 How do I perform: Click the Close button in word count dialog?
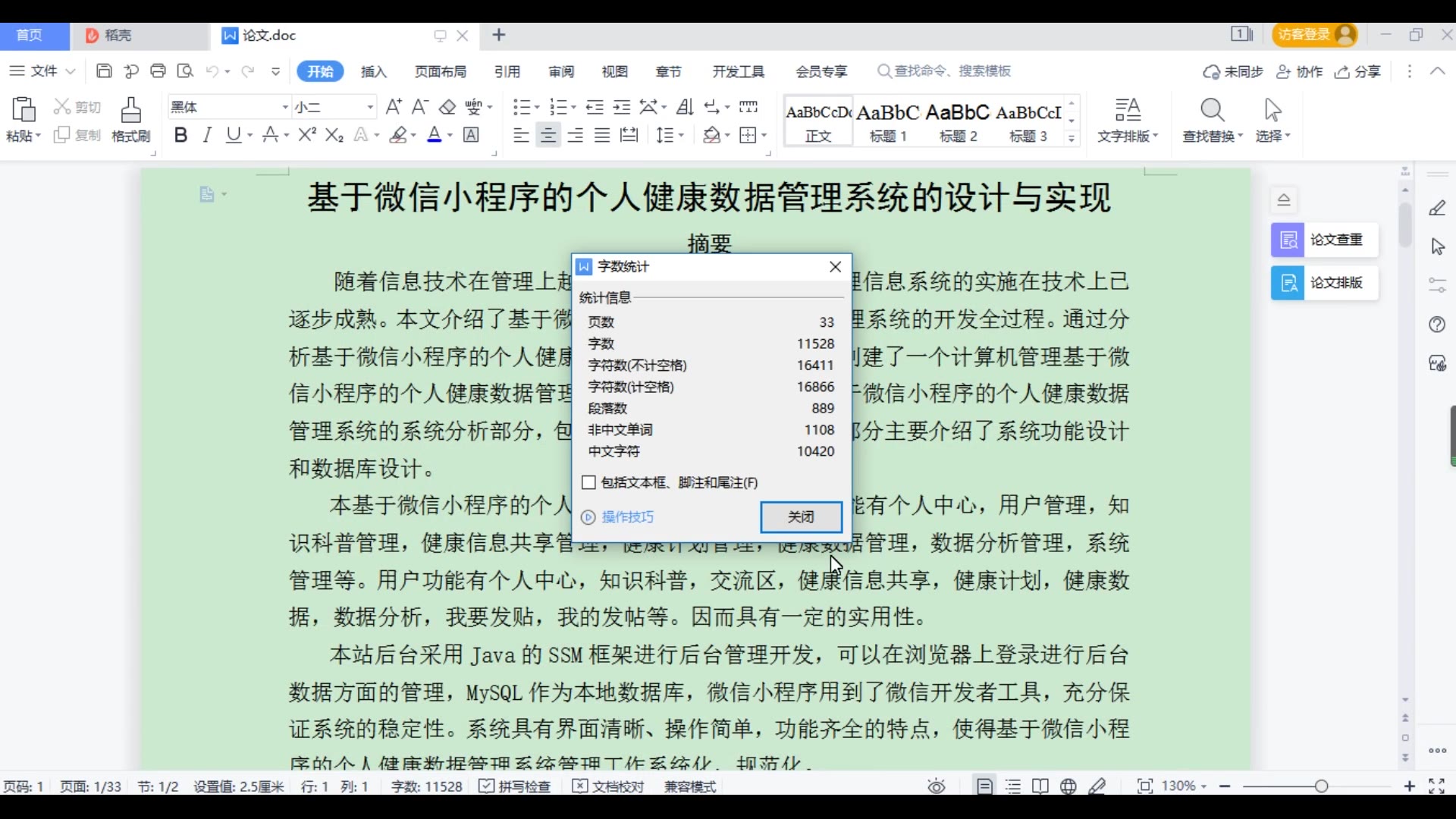click(801, 517)
